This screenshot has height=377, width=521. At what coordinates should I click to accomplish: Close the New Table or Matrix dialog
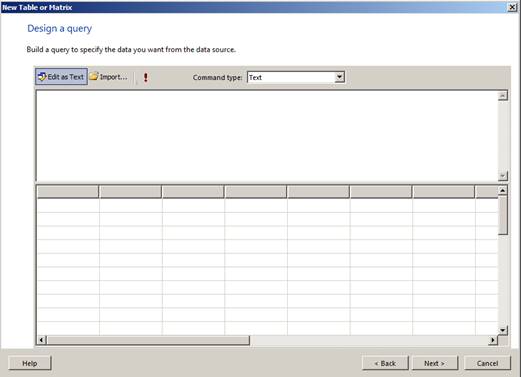click(x=512, y=7)
